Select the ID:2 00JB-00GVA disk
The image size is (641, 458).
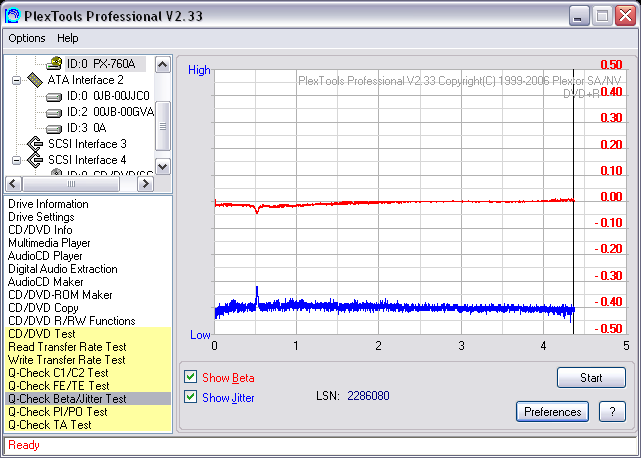tap(110, 112)
